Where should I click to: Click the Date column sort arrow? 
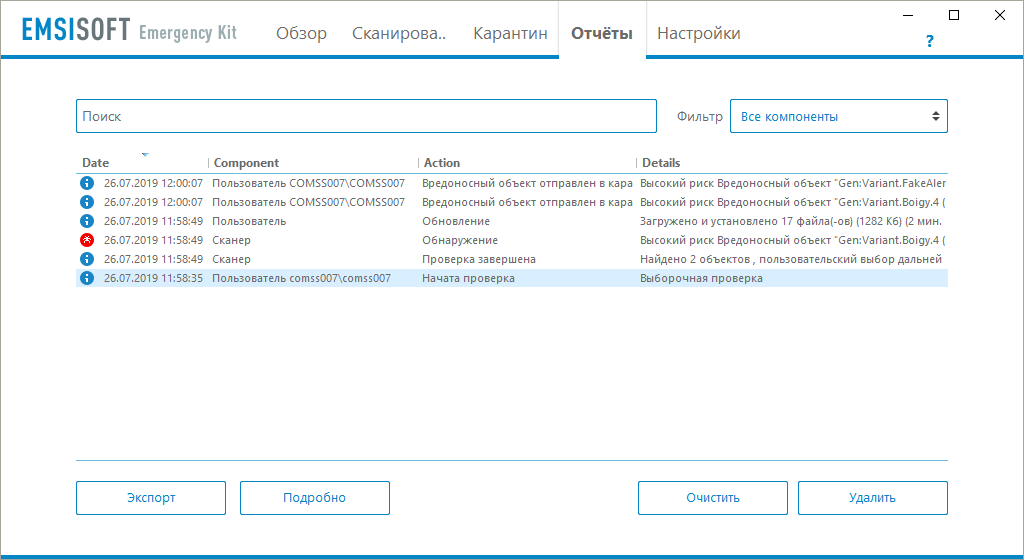tap(145, 155)
